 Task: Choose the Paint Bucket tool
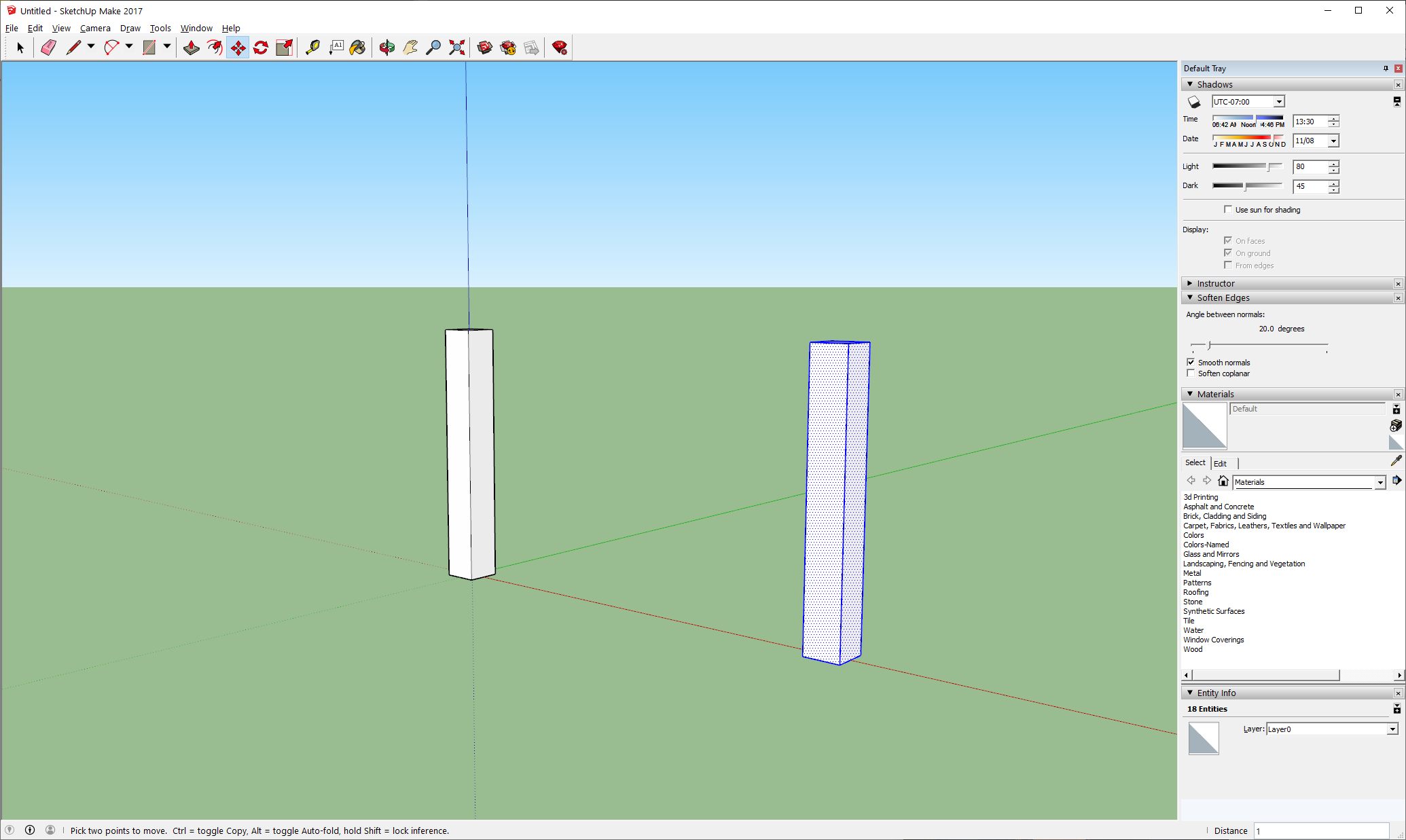(358, 48)
